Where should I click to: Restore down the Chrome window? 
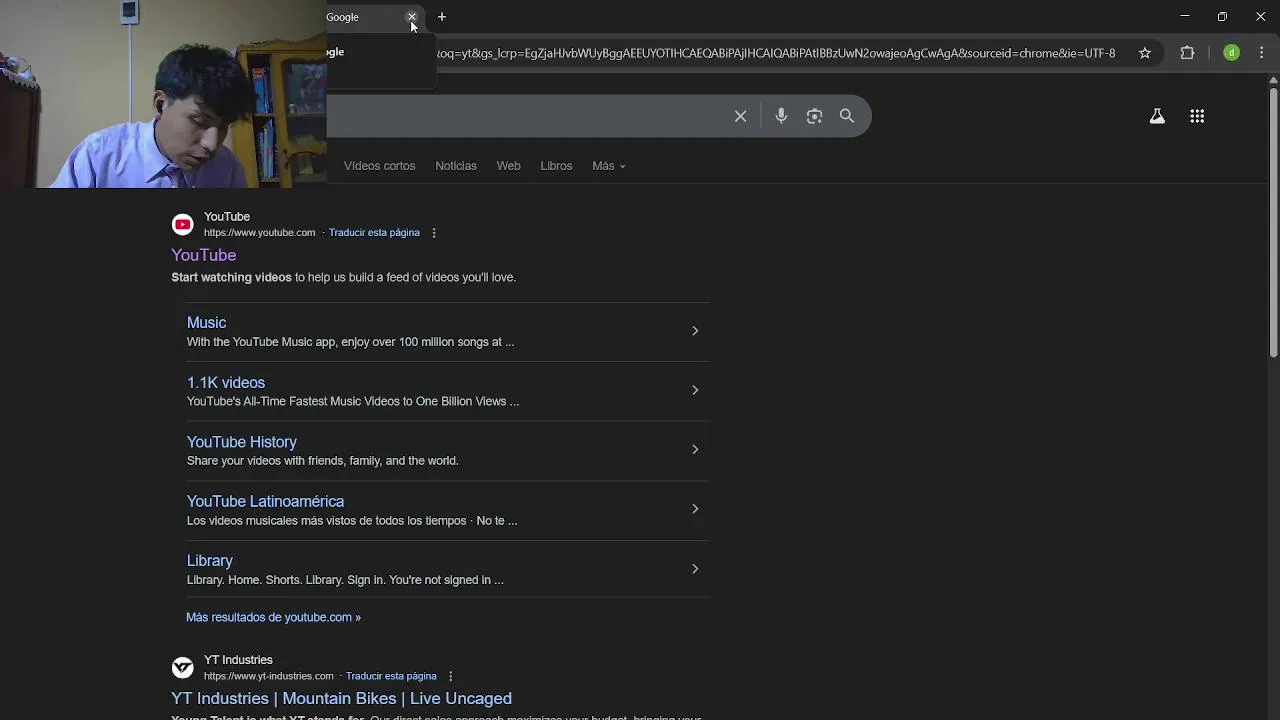(1222, 17)
